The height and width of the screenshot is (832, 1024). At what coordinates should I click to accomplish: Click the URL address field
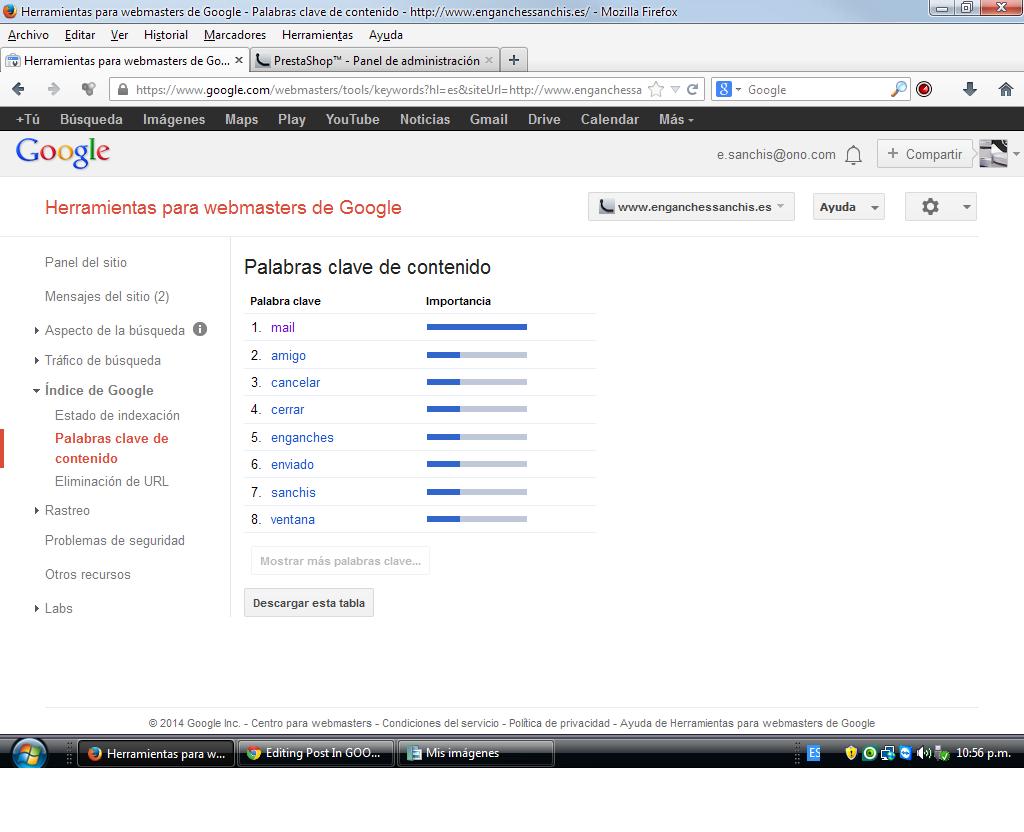click(x=389, y=89)
